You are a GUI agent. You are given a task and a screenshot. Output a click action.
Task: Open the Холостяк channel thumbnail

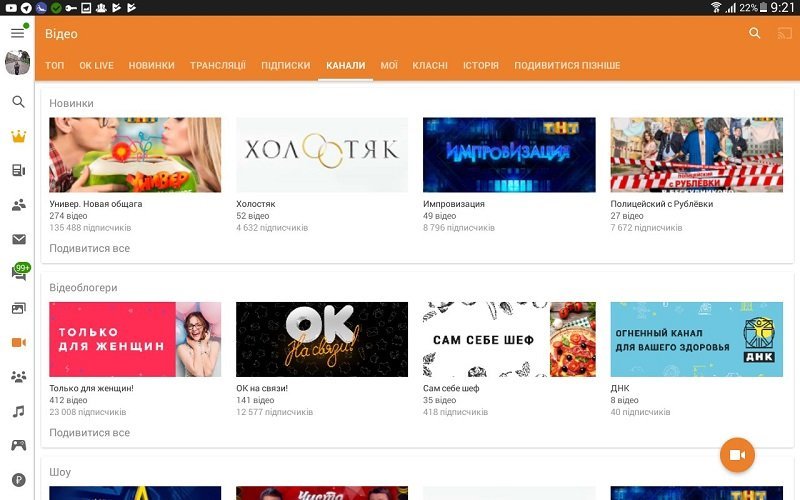[x=322, y=154]
